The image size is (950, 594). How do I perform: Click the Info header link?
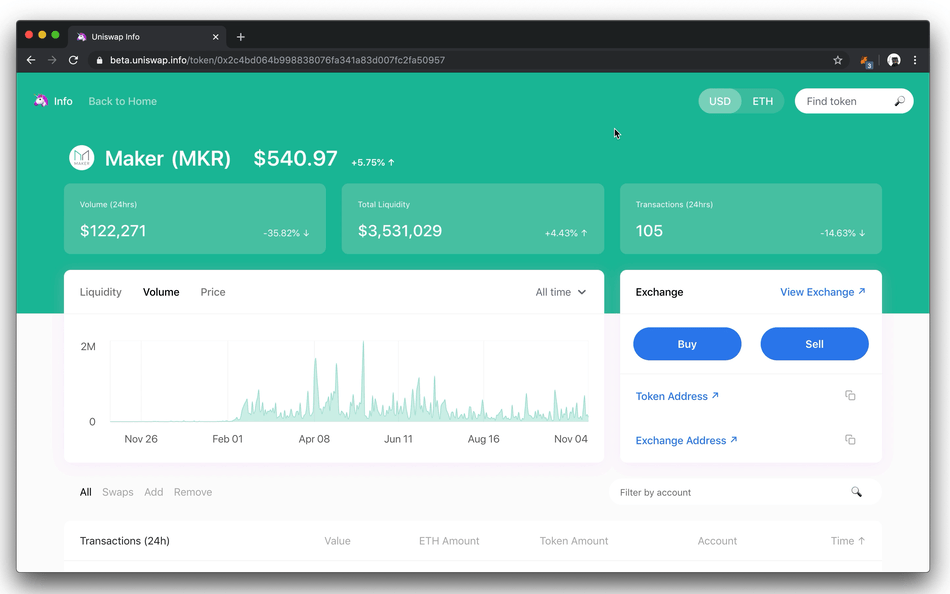[63, 101]
